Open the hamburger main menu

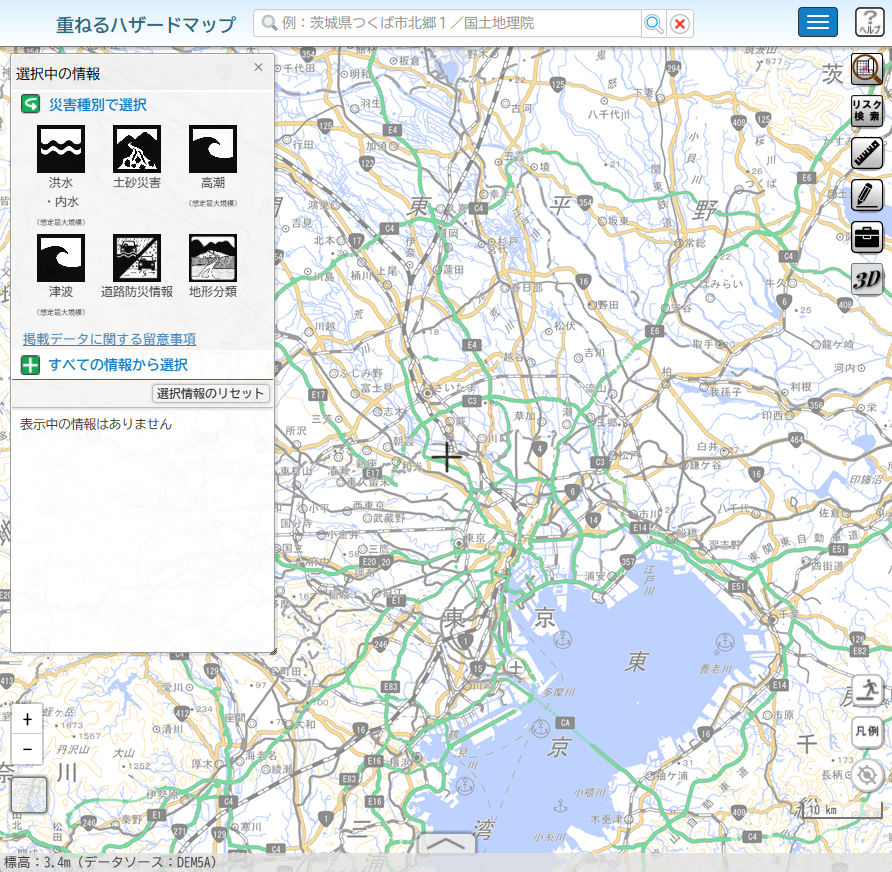[817, 22]
